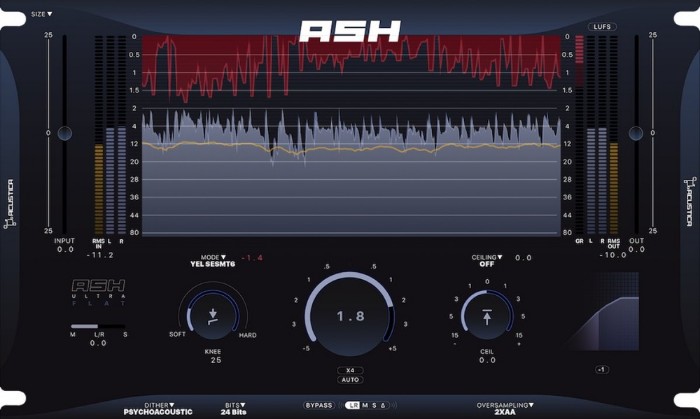Image resolution: width=700 pixels, height=419 pixels.
Task: Click the ASH Ultra Flat logo
Action: click(99, 292)
